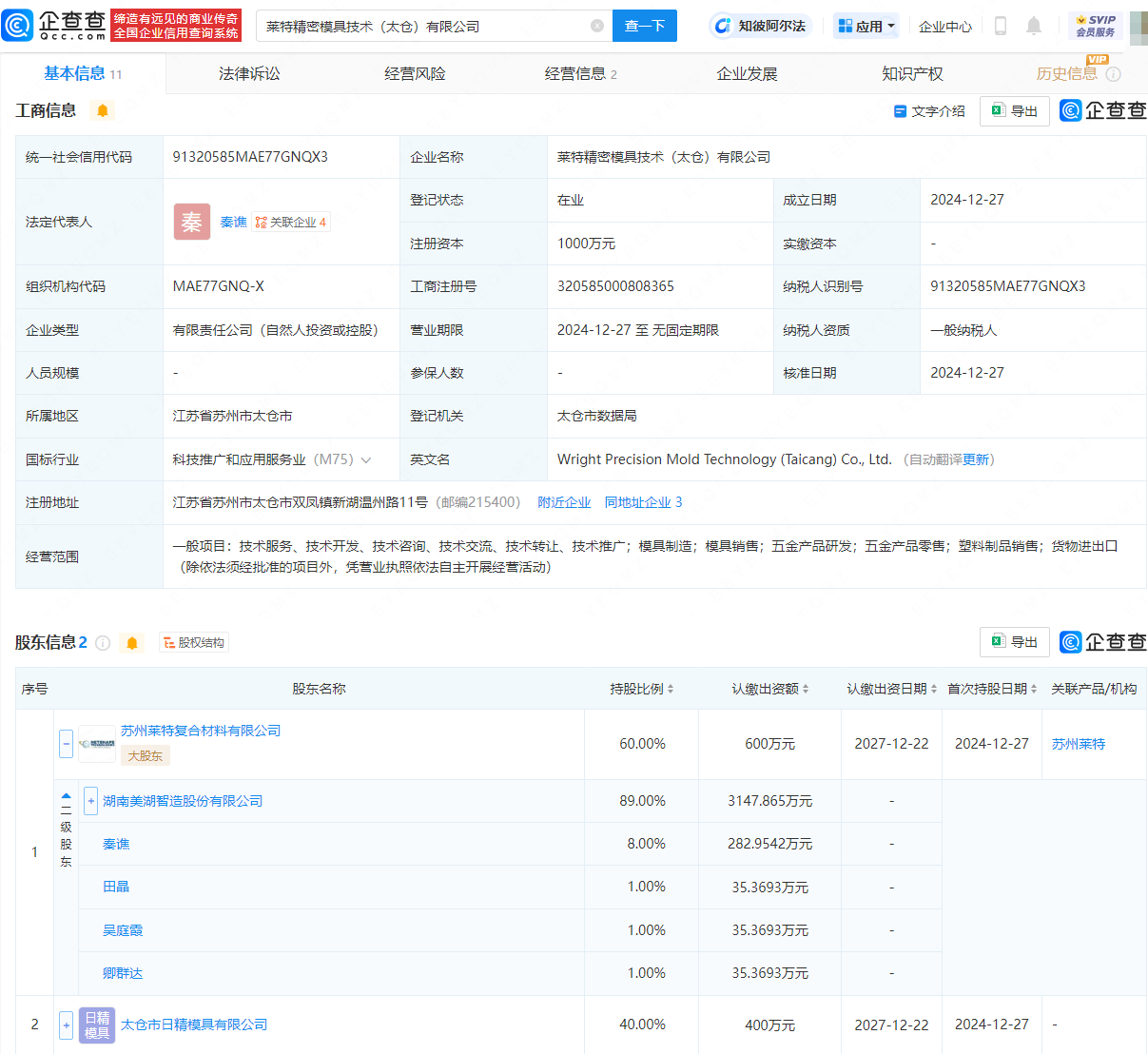Open 同地址企业 3 link
Image resolution: width=1148 pixels, height=1054 pixels.
[x=643, y=502]
